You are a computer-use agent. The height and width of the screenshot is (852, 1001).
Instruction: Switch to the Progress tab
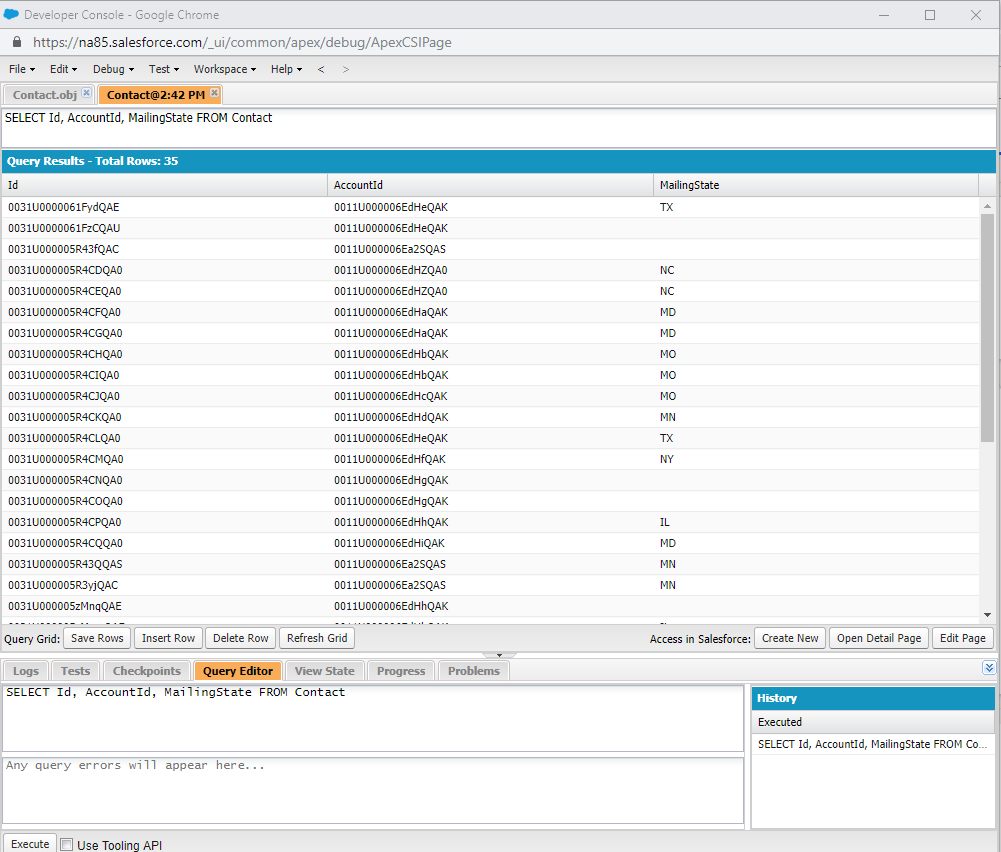coord(401,671)
